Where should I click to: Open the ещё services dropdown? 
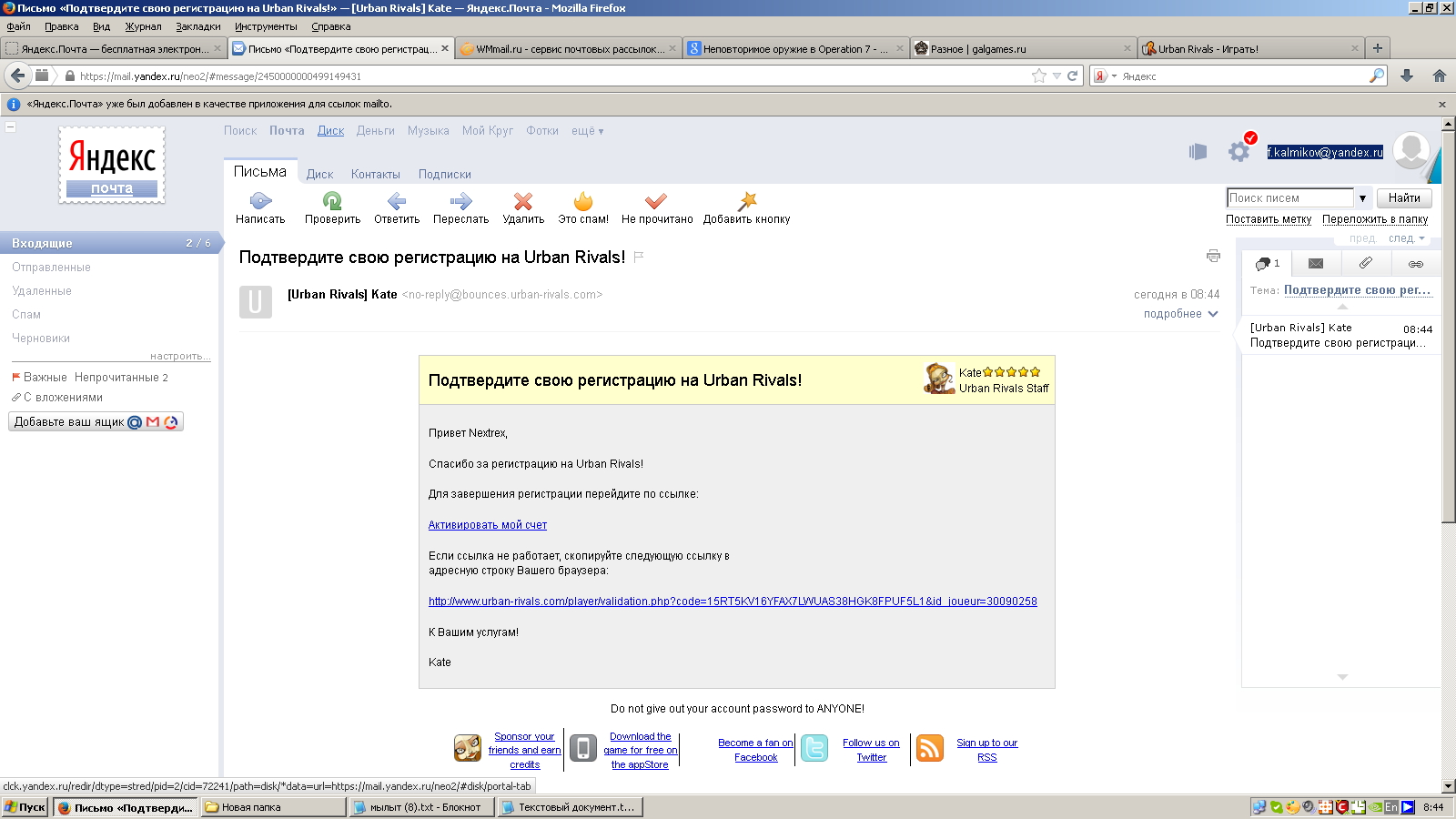click(587, 131)
